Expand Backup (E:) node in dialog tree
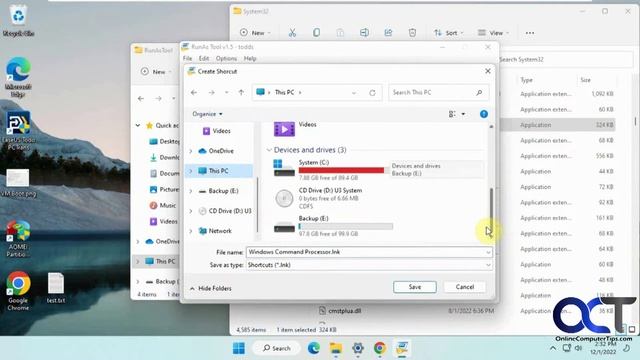Viewport: 640px width, 360px height. click(191, 191)
